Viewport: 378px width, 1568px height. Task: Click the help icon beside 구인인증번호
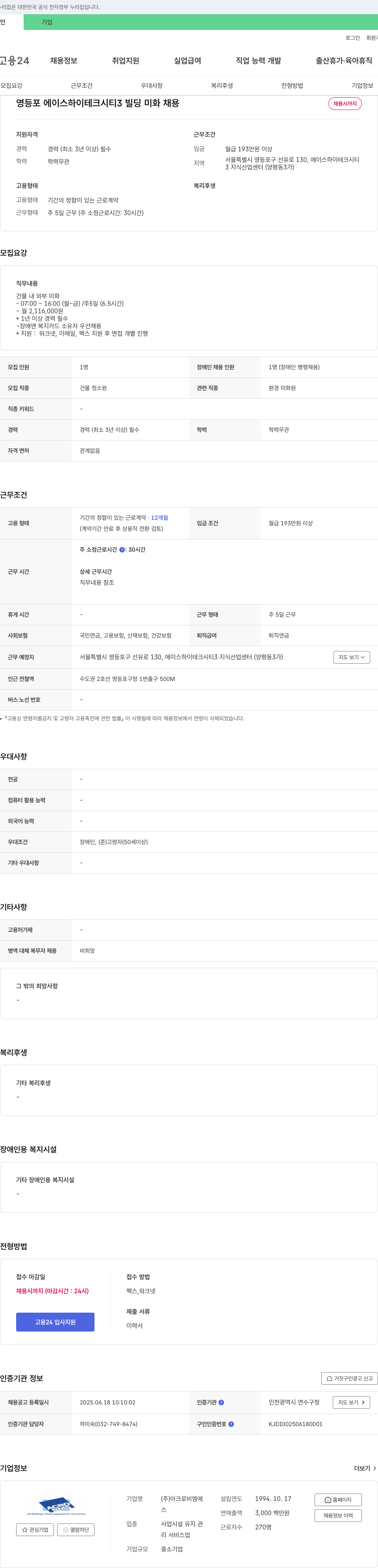pos(231,1424)
